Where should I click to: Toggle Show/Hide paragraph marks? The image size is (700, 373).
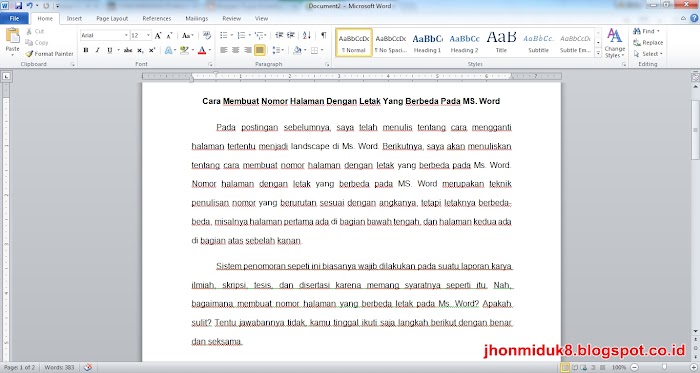[324, 35]
